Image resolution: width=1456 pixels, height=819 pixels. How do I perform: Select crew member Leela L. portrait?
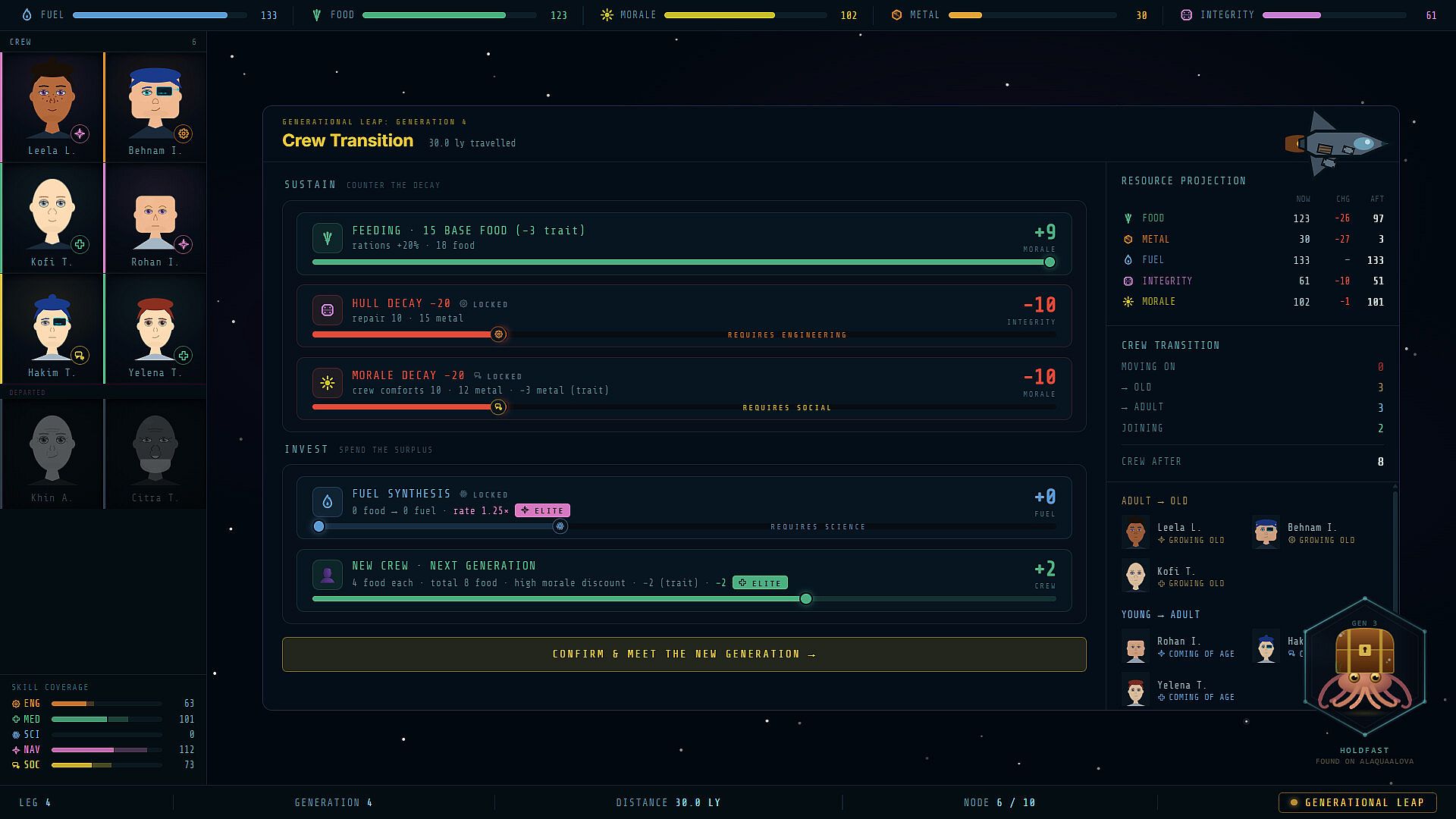point(52,107)
